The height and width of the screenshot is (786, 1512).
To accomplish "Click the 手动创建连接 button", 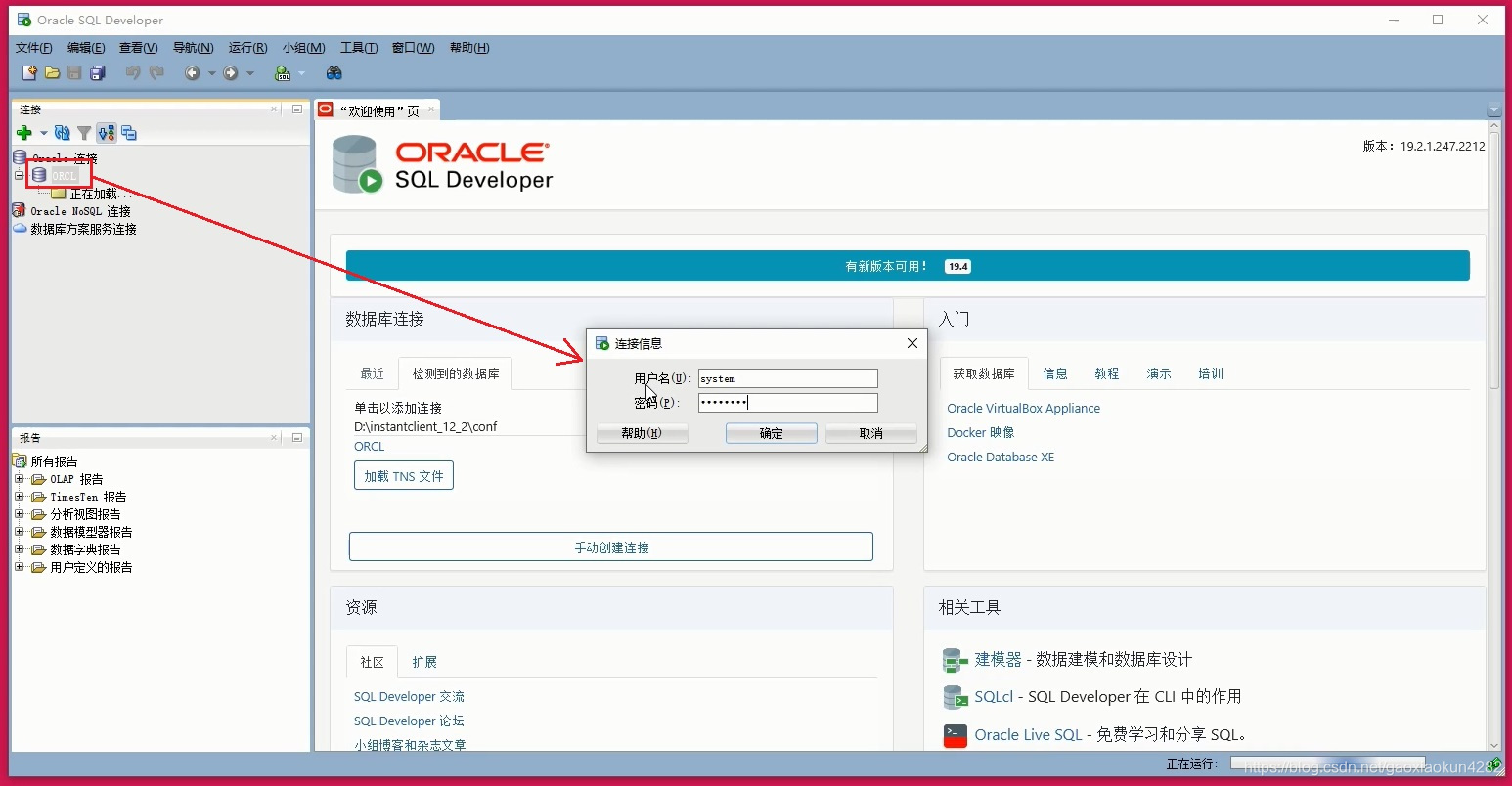I will click(x=611, y=546).
